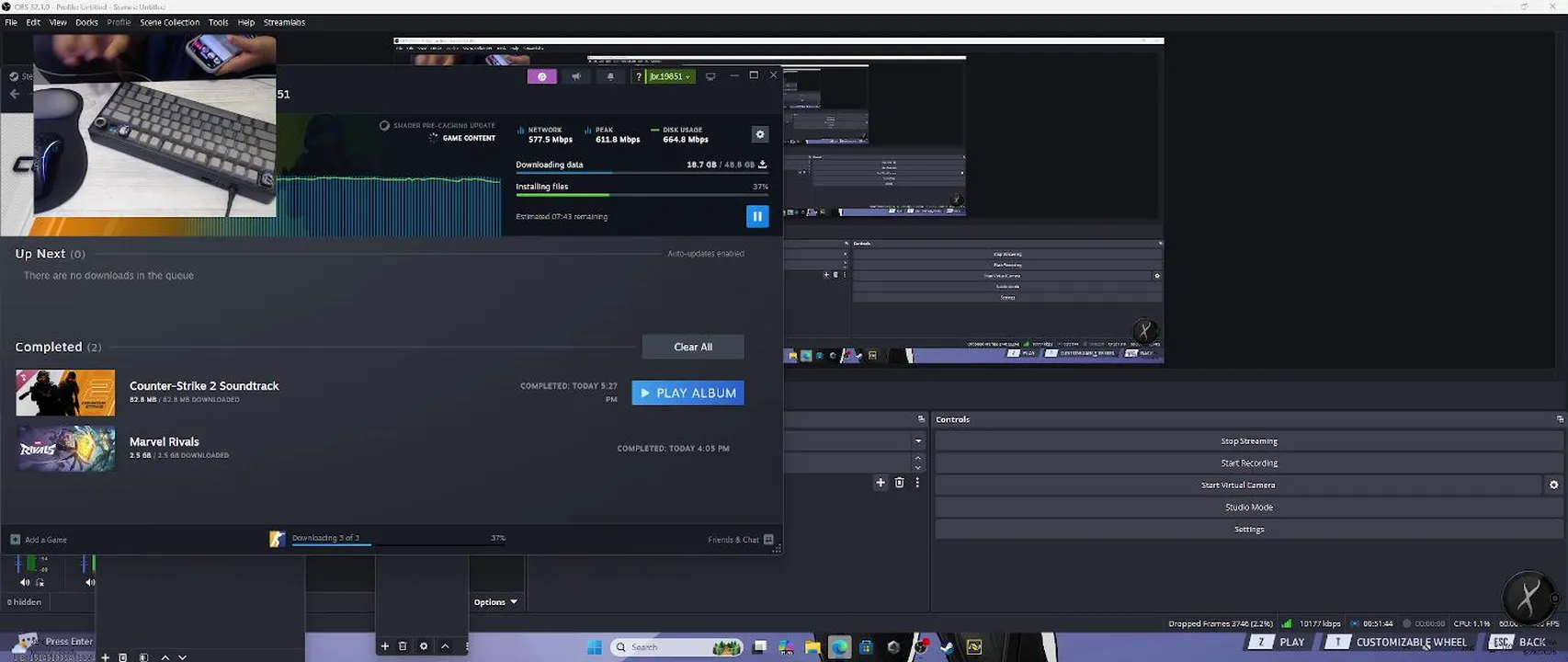Click Add a Game in Steam
The width and height of the screenshot is (1568, 662).
(39, 540)
